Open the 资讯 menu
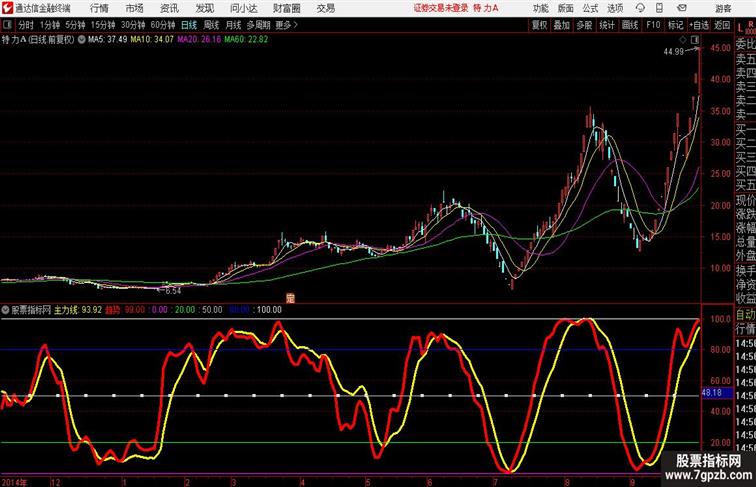The height and width of the screenshot is (487, 756). click(169, 8)
